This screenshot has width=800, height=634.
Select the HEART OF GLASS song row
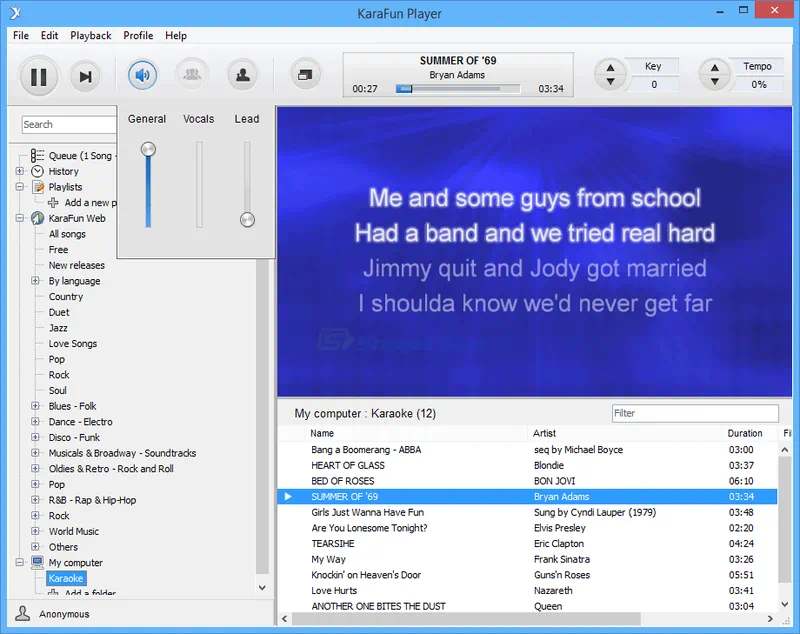click(528, 465)
